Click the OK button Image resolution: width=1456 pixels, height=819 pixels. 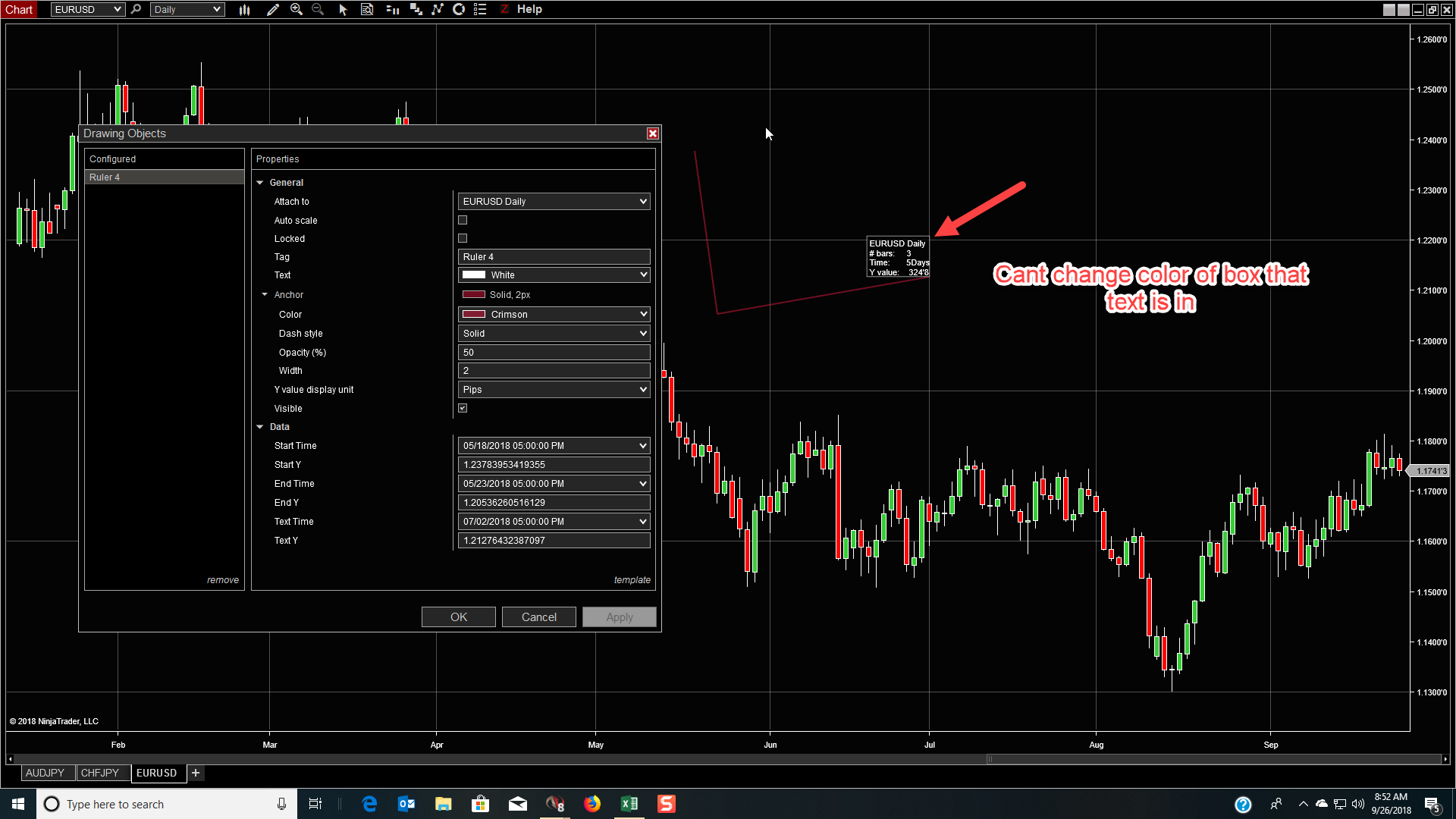pos(458,617)
